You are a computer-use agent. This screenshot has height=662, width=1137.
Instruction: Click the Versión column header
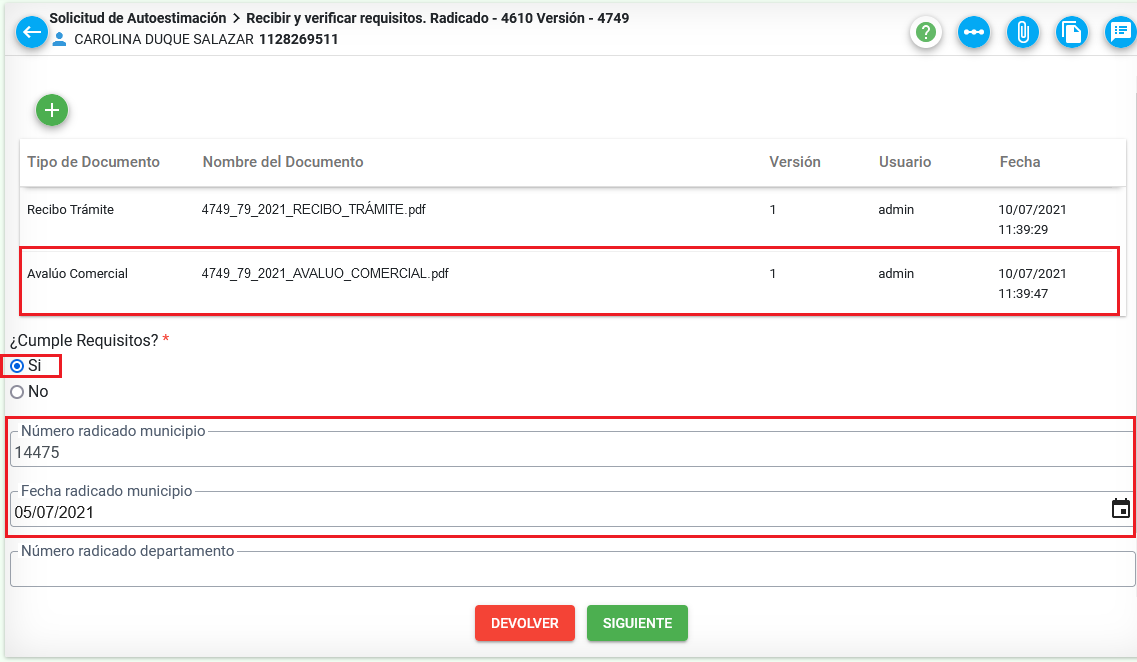click(x=795, y=162)
